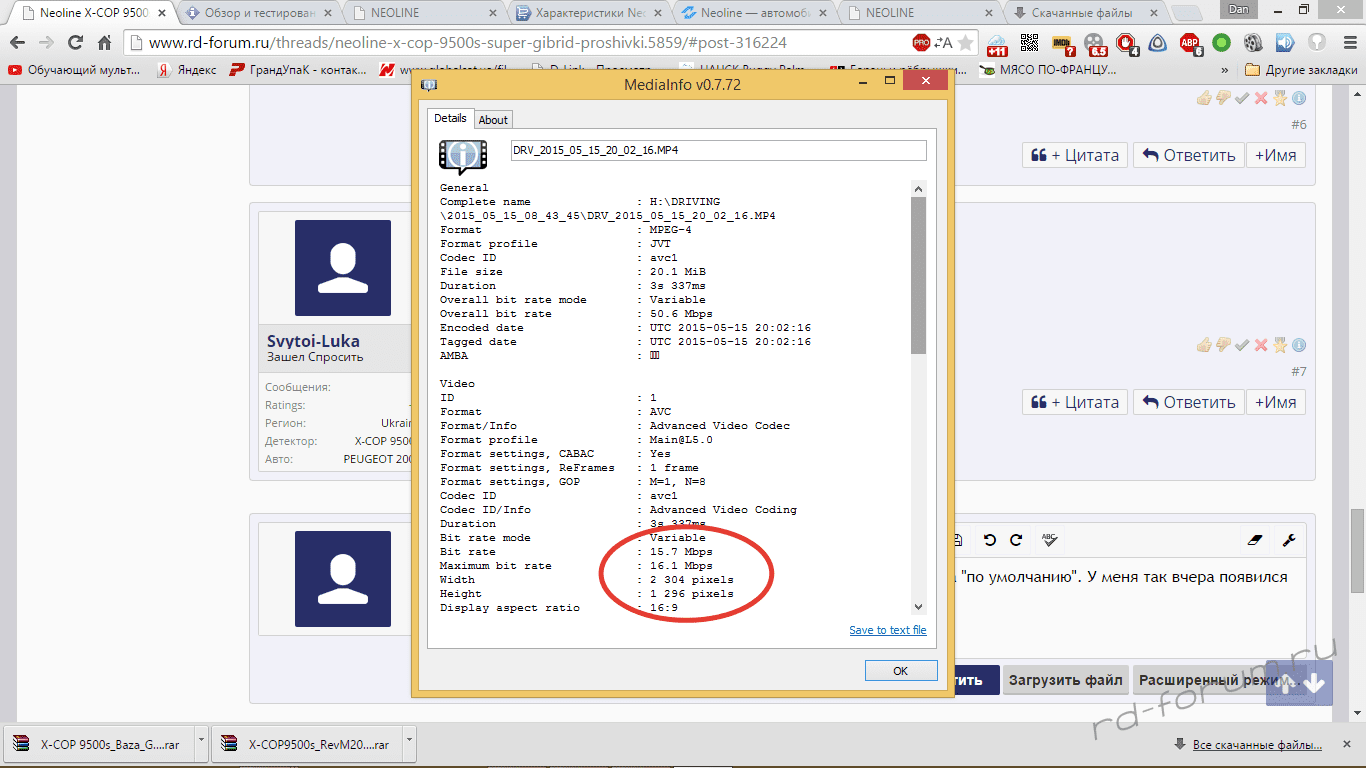Open the Яндекс bookmark
The image size is (1366, 768).
(x=186, y=70)
